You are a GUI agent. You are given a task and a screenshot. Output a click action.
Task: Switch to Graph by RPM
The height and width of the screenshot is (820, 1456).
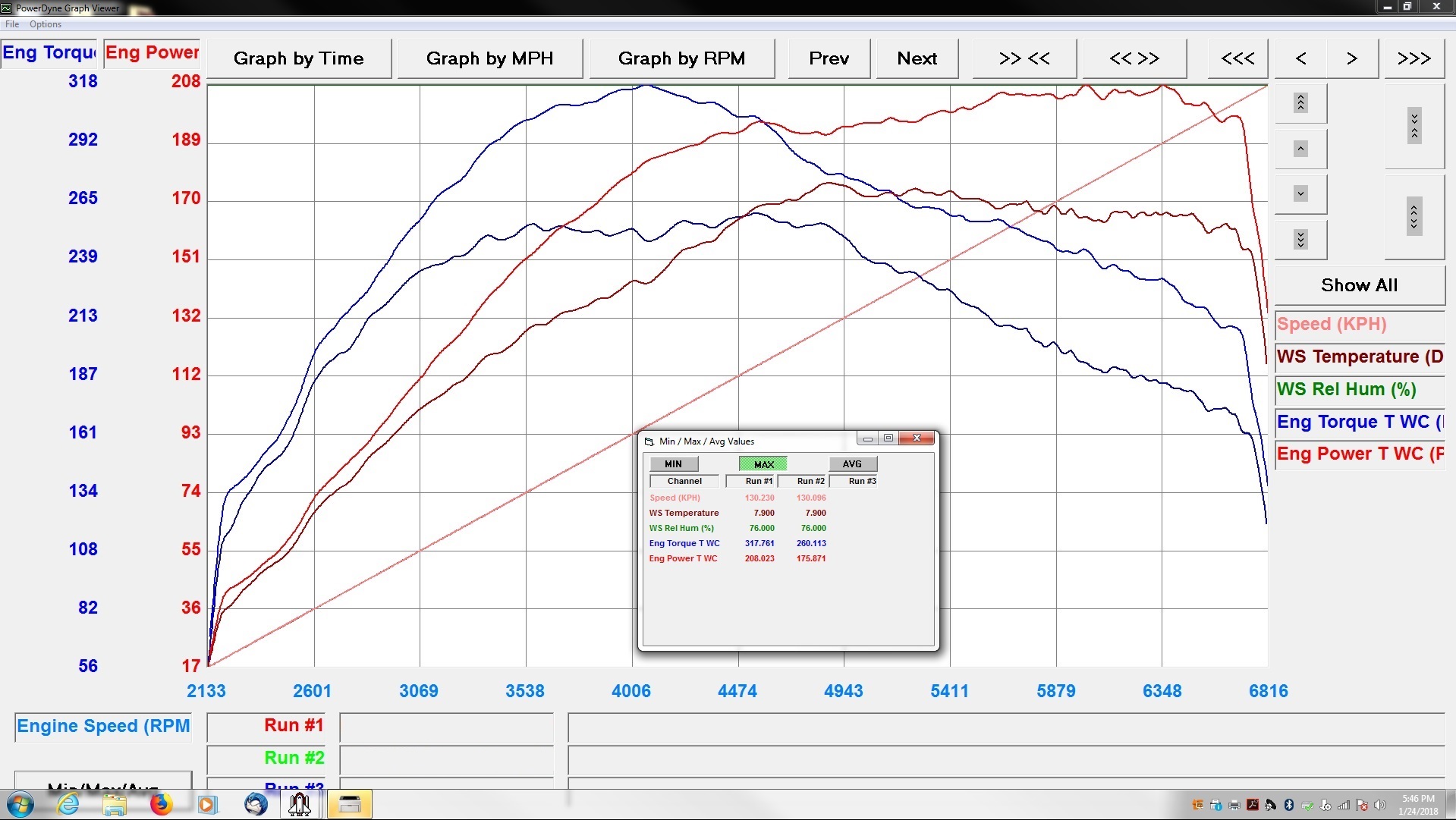pos(681,58)
